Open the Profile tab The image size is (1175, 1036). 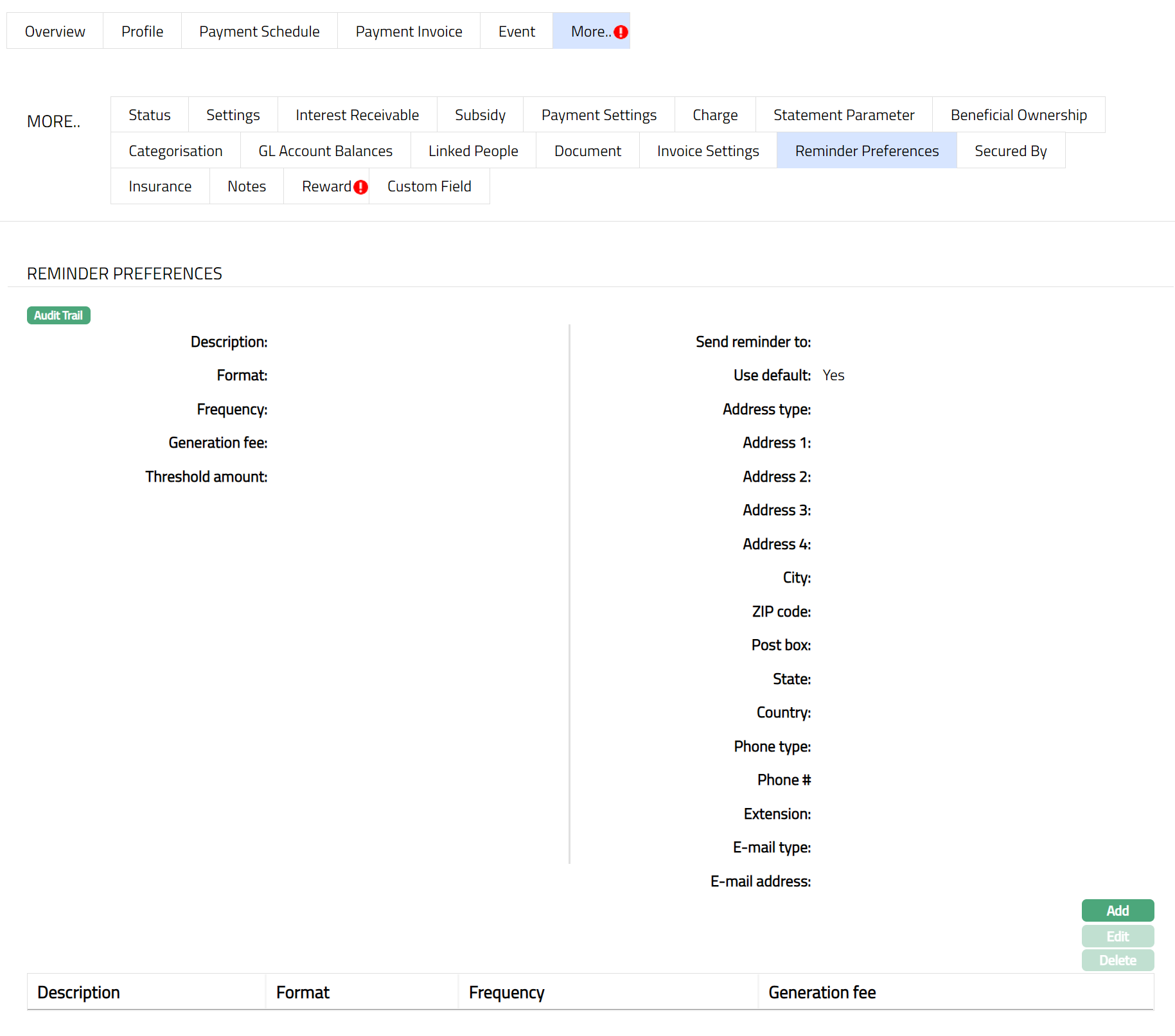pos(142,31)
